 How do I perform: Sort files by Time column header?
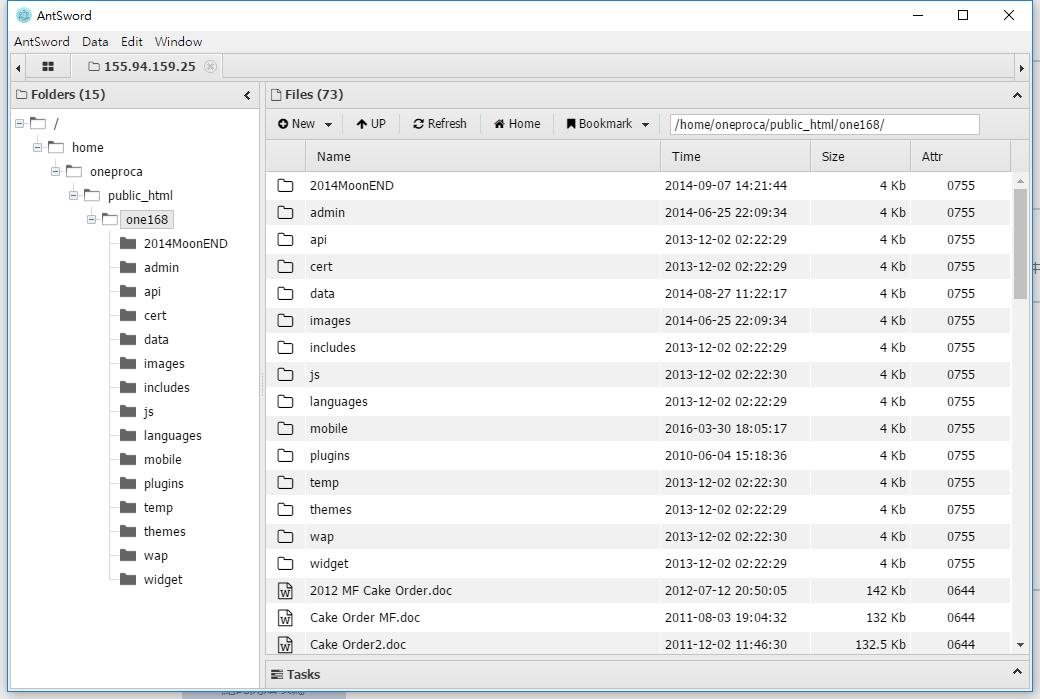736,157
